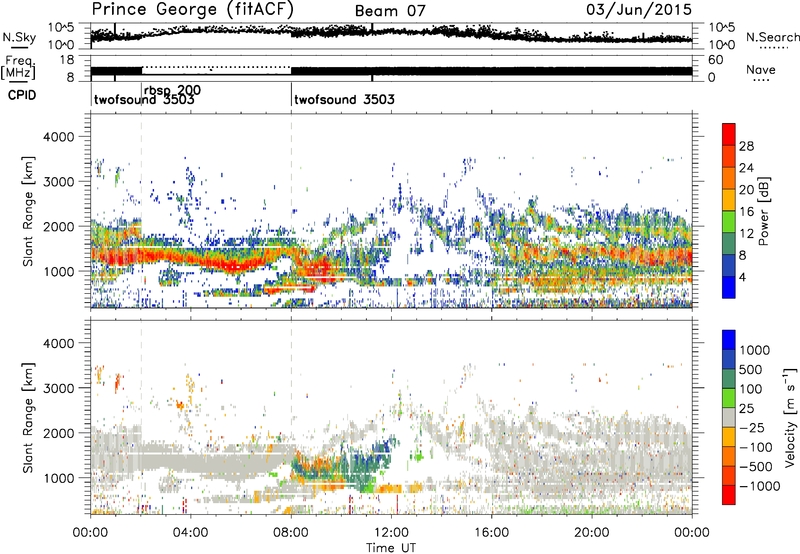Click the 04:00 time tick label
Image resolution: width=800 pixels, height=554 pixels.
pos(190,533)
